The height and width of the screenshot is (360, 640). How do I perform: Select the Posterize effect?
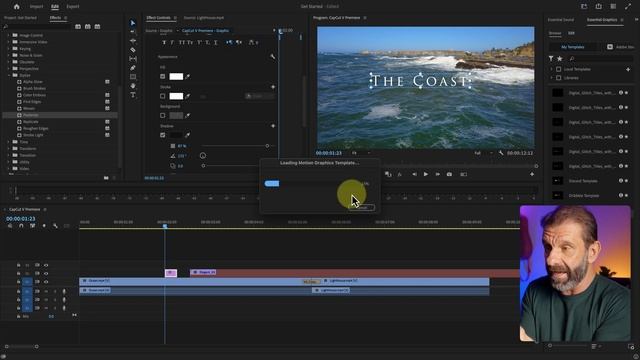pos(60,115)
